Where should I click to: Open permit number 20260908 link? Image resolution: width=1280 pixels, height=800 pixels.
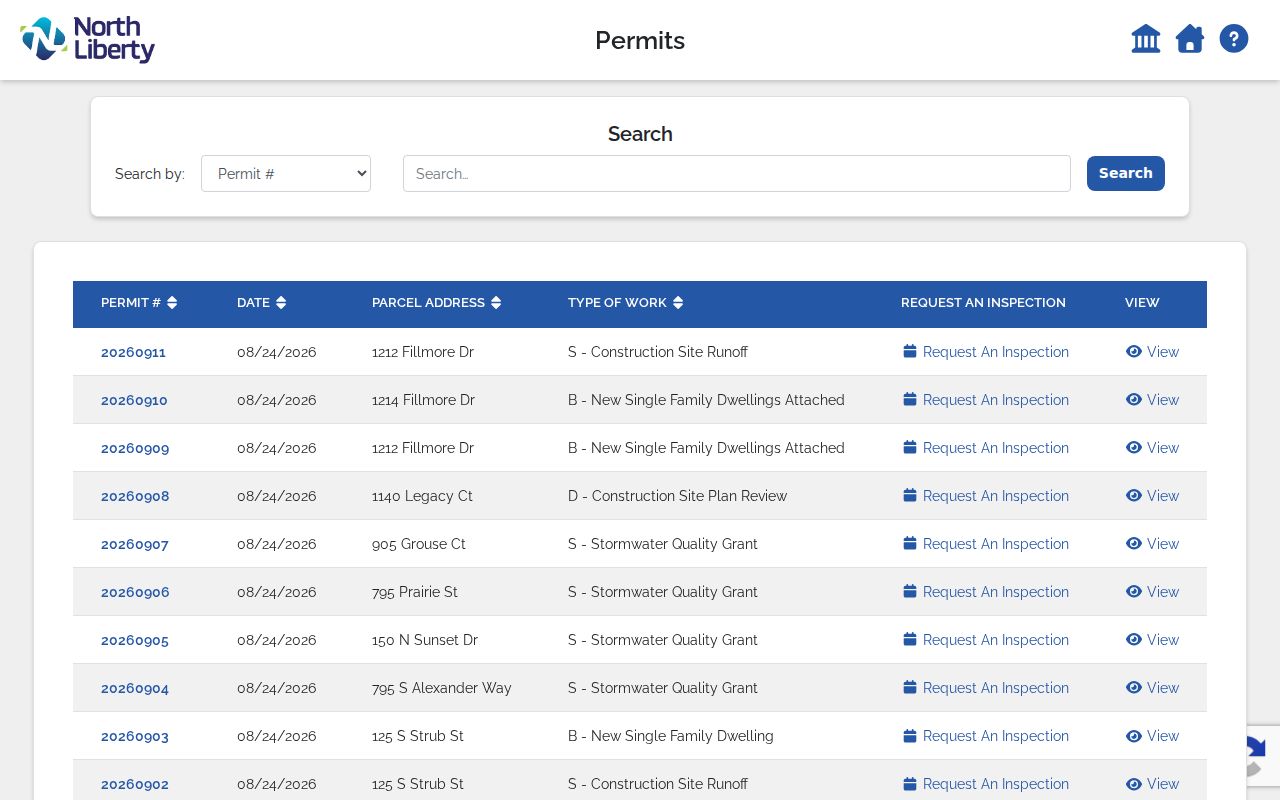tap(135, 496)
